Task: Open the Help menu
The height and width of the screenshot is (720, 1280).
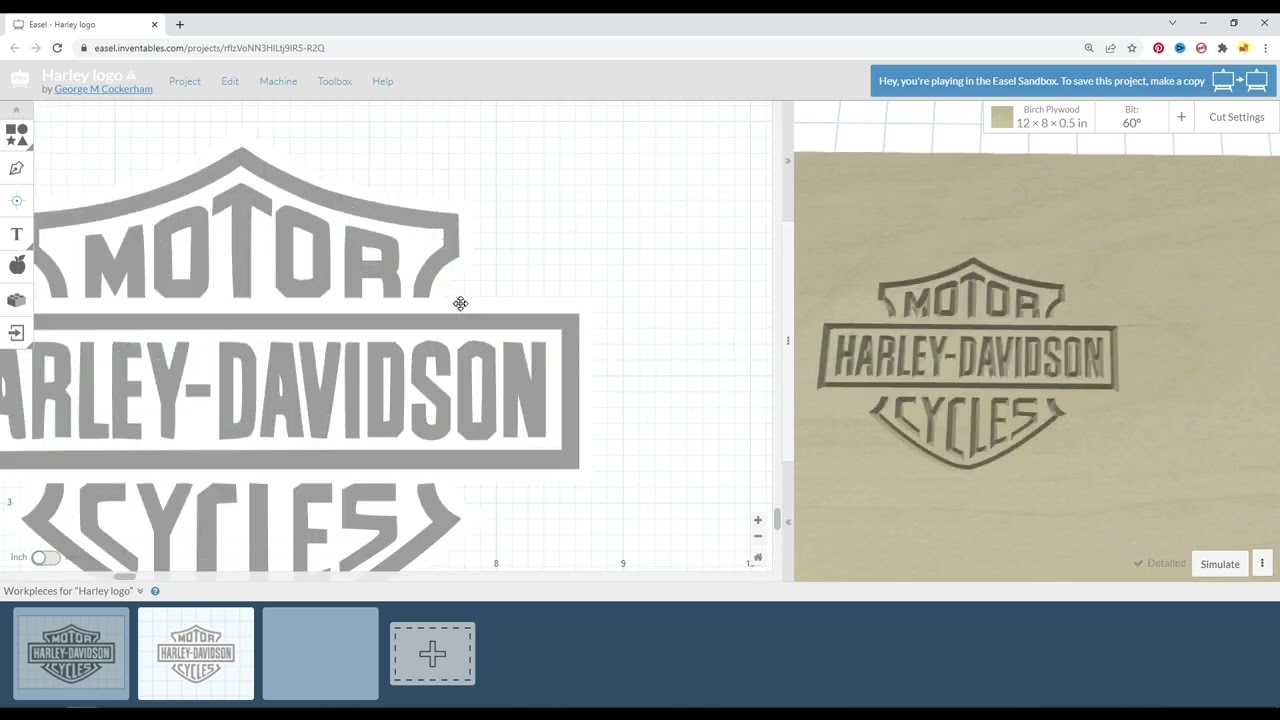Action: (383, 81)
